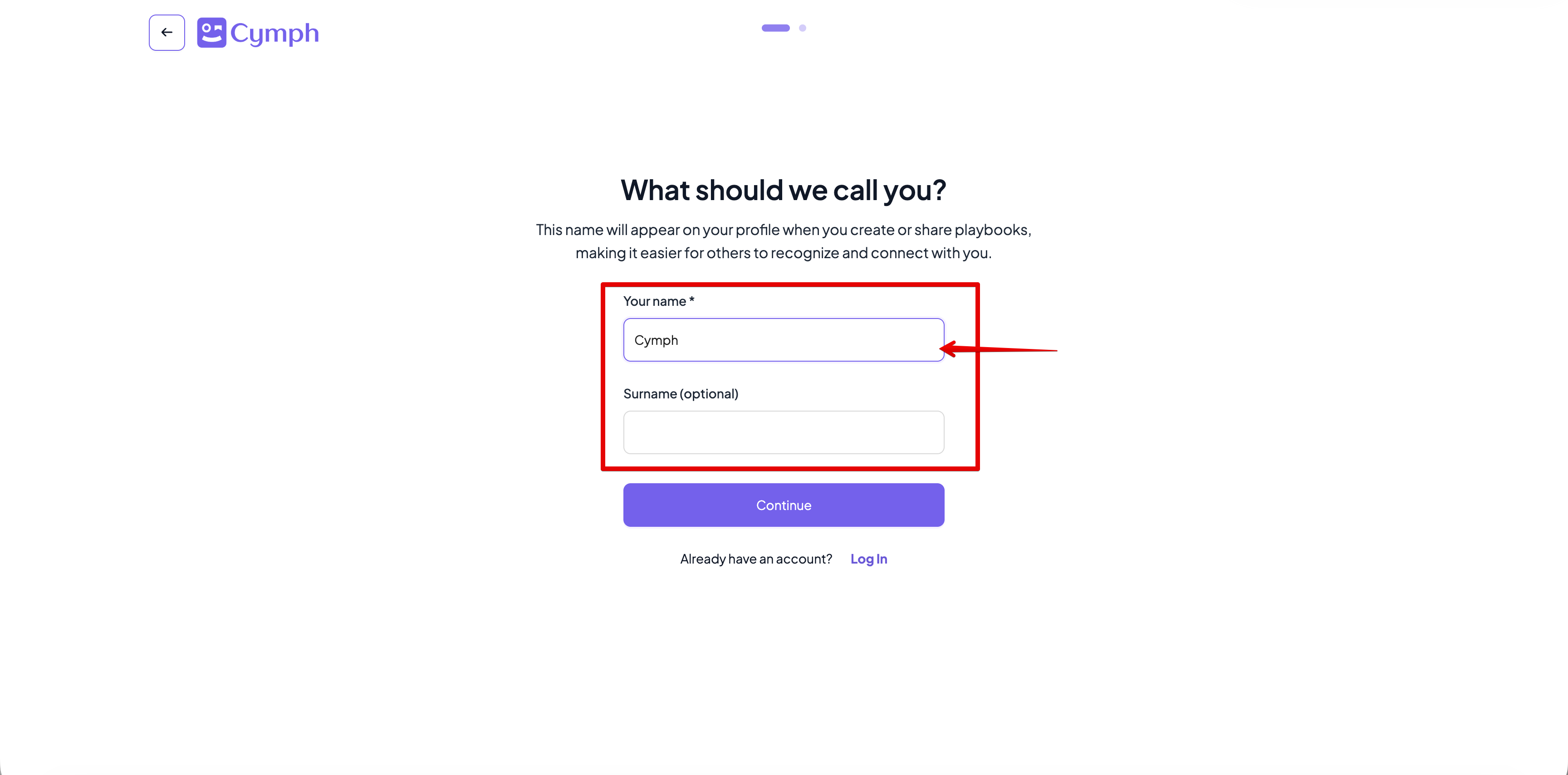Viewport: 1568px width, 775px height.
Task: Click the Already have an account text
Action: pos(755,559)
